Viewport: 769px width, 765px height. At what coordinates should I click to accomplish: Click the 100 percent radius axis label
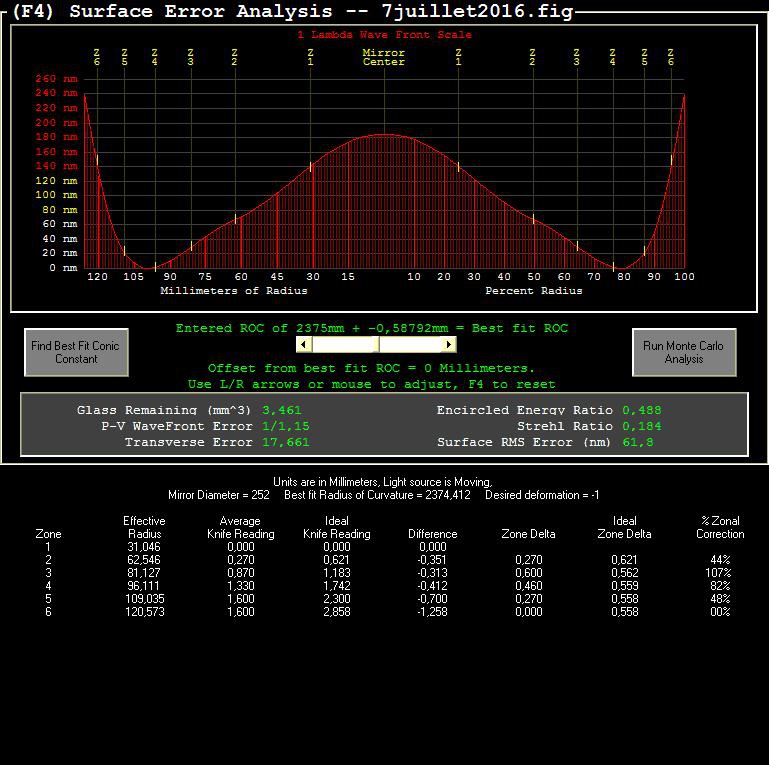[684, 277]
